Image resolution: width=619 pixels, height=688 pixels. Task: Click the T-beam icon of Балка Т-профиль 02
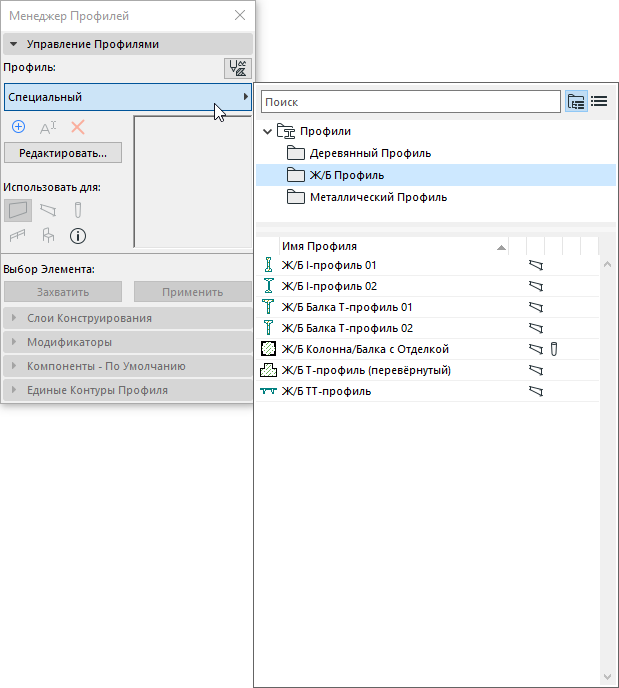click(x=268, y=328)
